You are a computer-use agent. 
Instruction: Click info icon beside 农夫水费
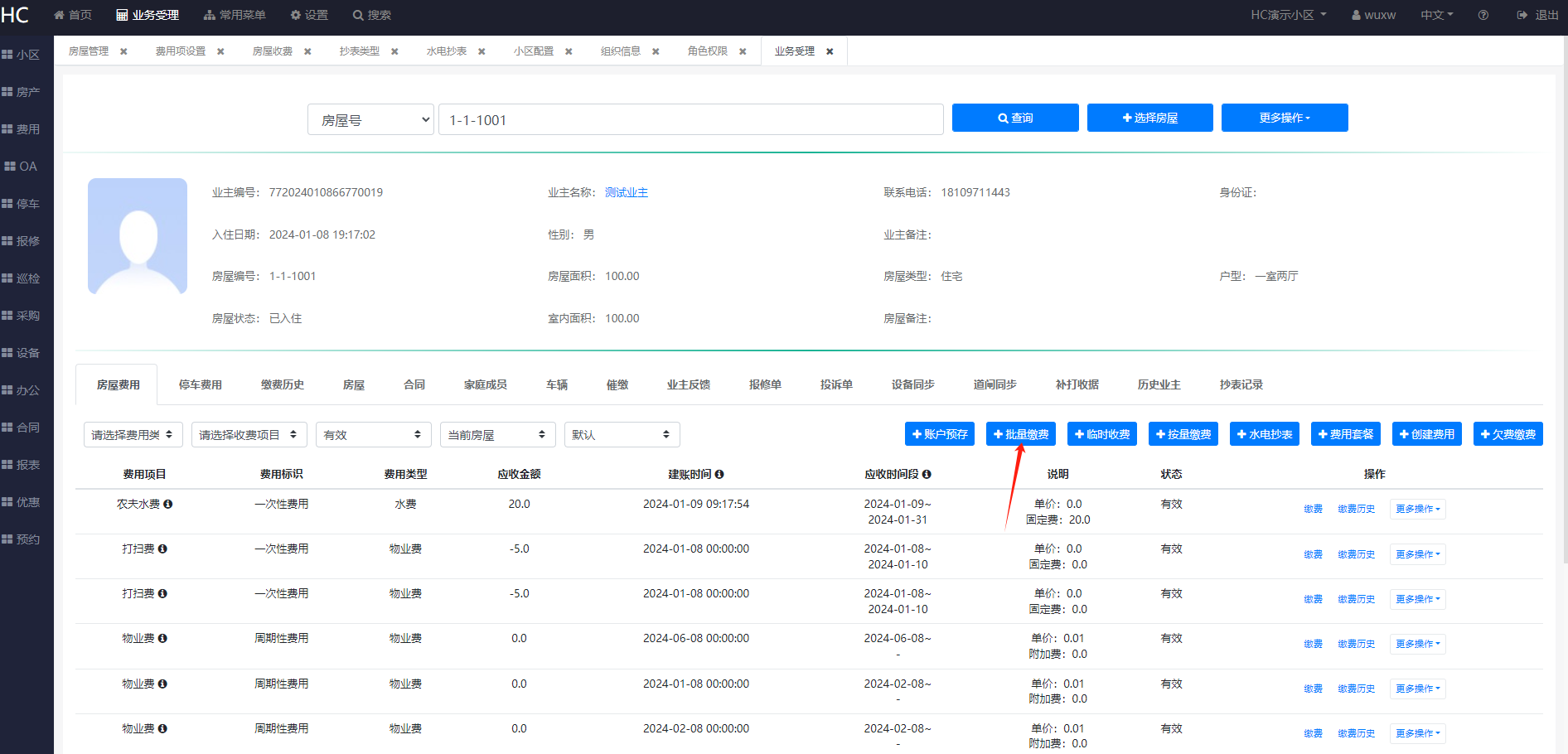(x=168, y=504)
